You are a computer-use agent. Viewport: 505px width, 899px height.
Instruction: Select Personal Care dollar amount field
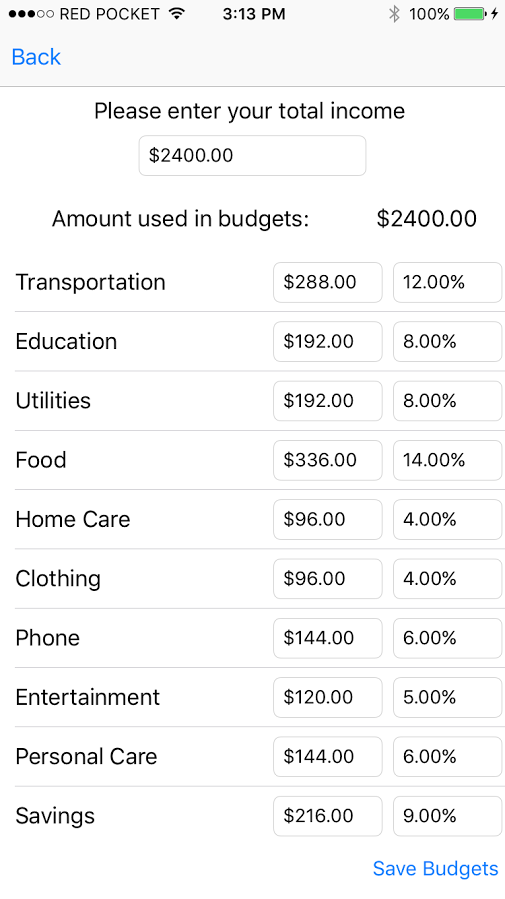328,757
